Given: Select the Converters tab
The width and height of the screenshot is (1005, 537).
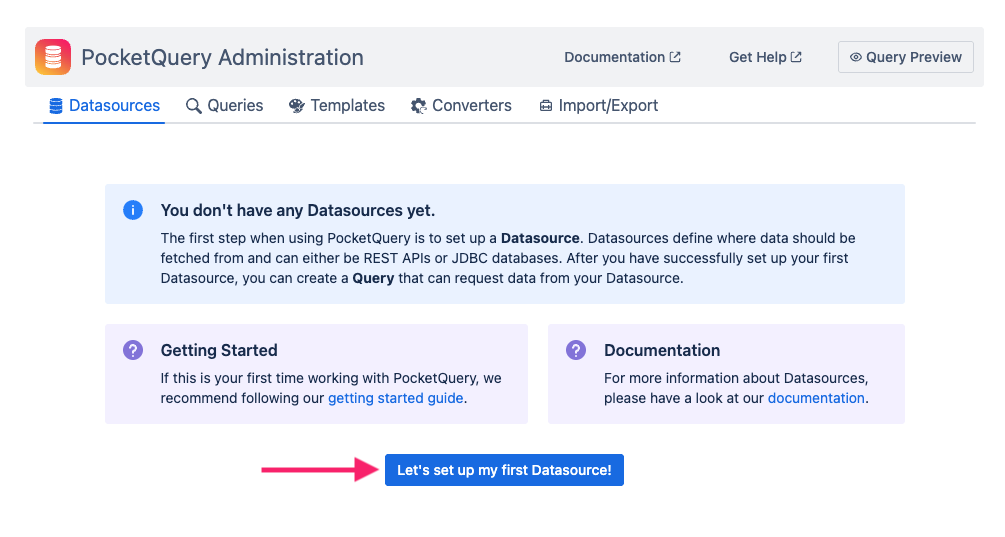Looking at the screenshot, I should coord(471,106).
